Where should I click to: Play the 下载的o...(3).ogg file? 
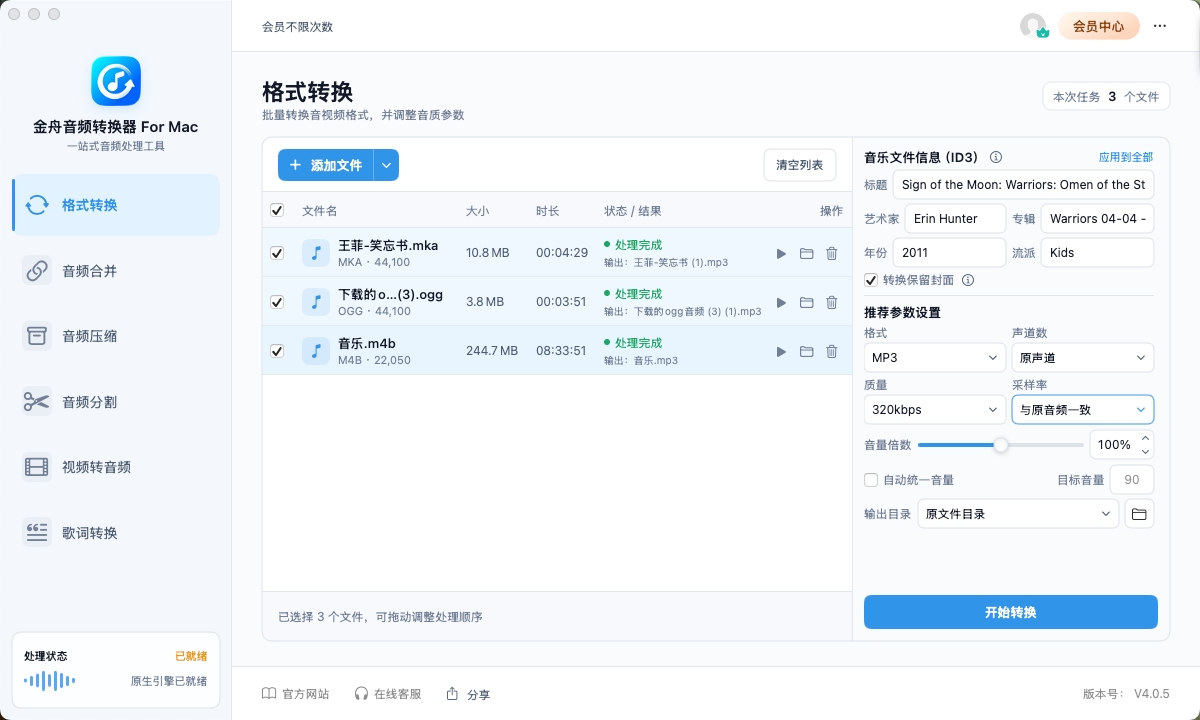[781, 303]
